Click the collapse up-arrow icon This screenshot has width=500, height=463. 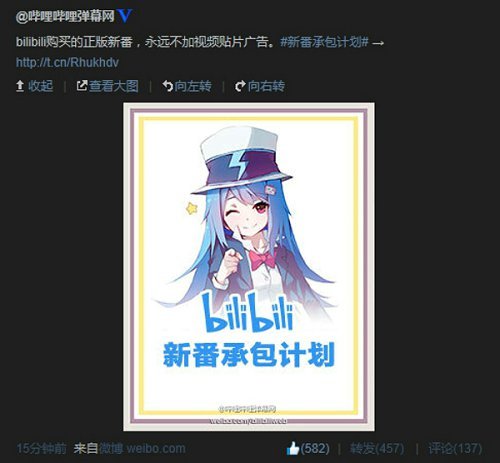(20, 86)
